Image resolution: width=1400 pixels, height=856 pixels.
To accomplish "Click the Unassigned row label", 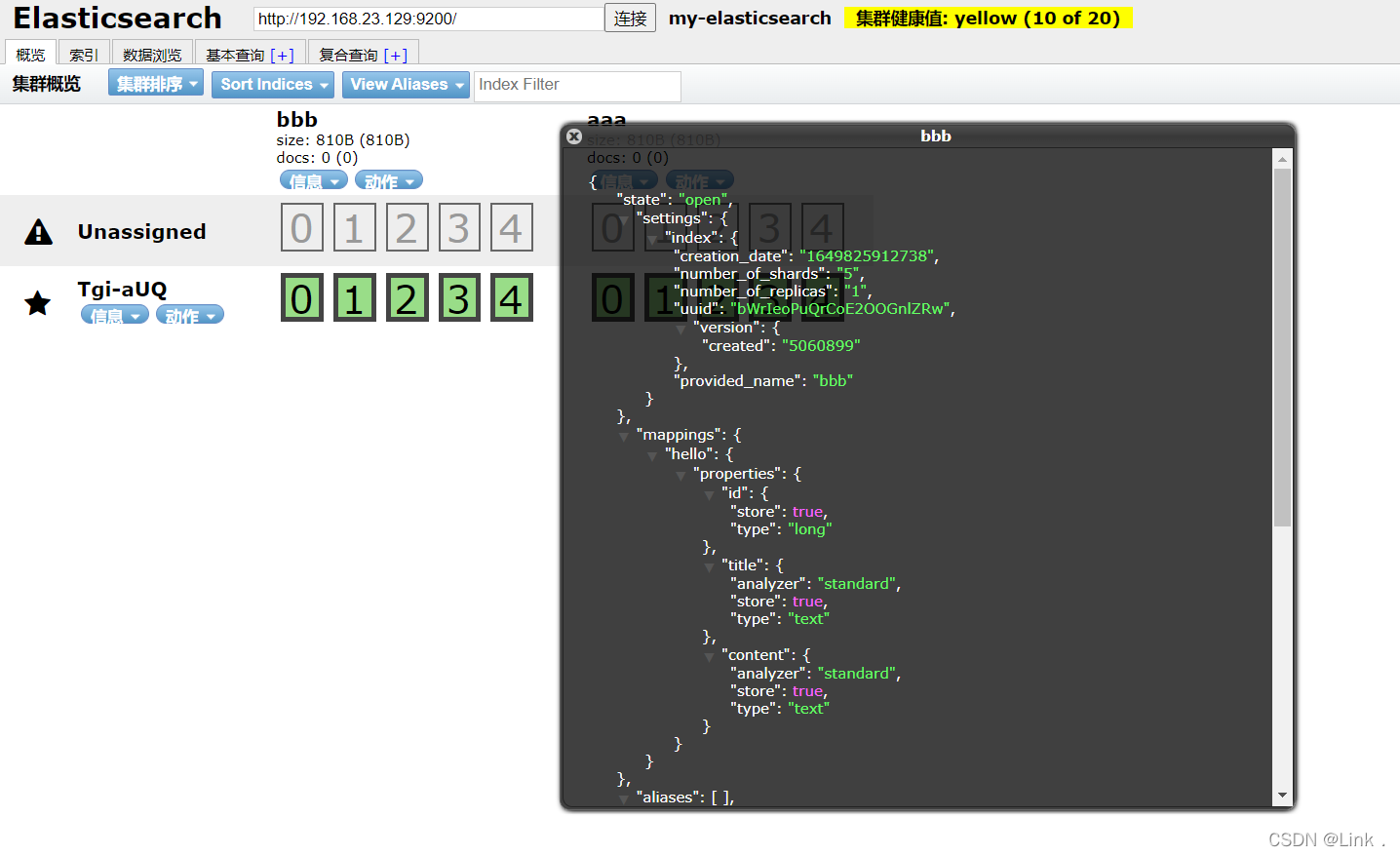I will 142,231.
